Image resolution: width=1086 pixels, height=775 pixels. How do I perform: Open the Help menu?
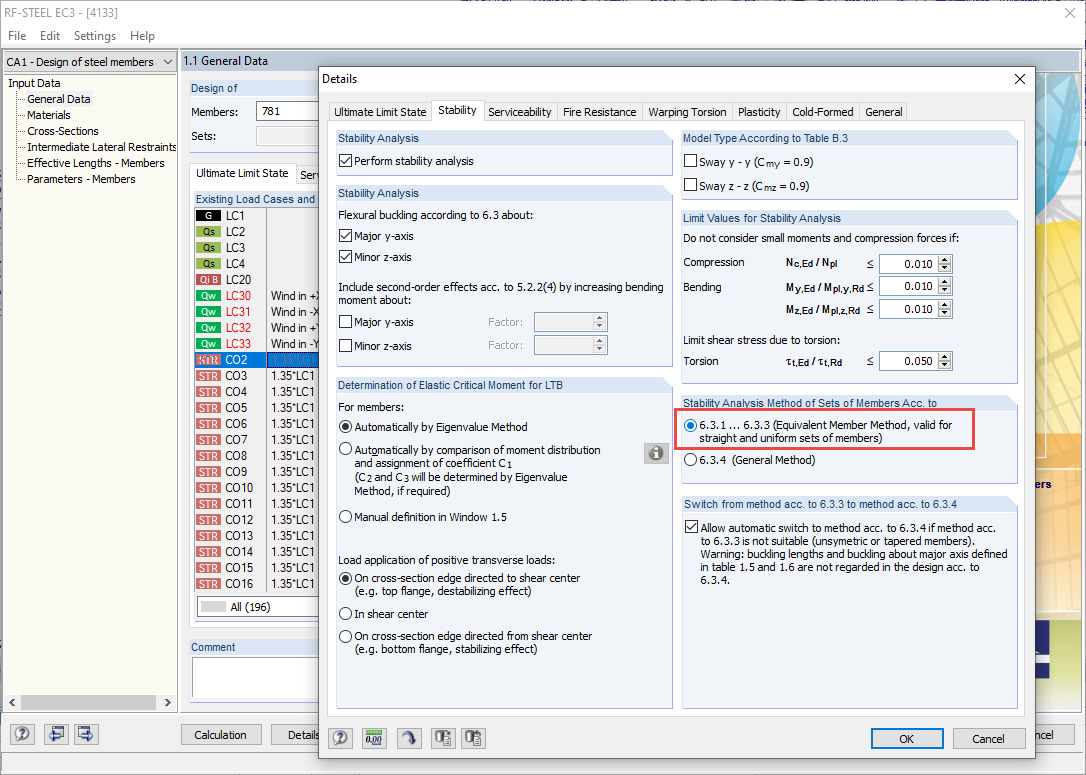pos(143,36)
